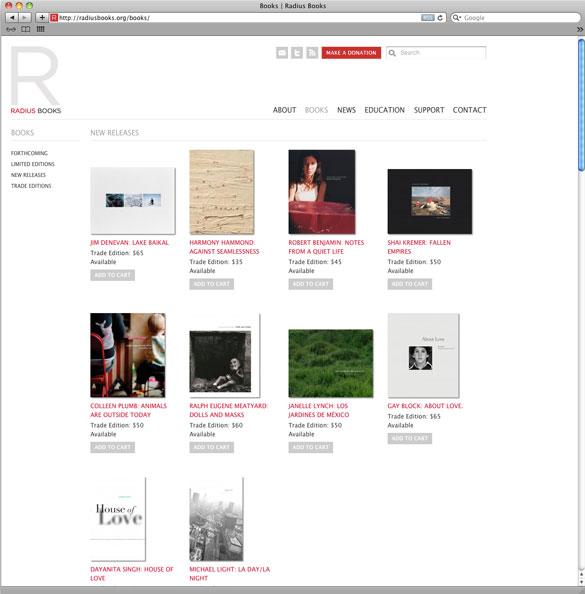Click the Gay Block: About Love title
This screenshot has width=585, height=594.
tap(425, 406)
